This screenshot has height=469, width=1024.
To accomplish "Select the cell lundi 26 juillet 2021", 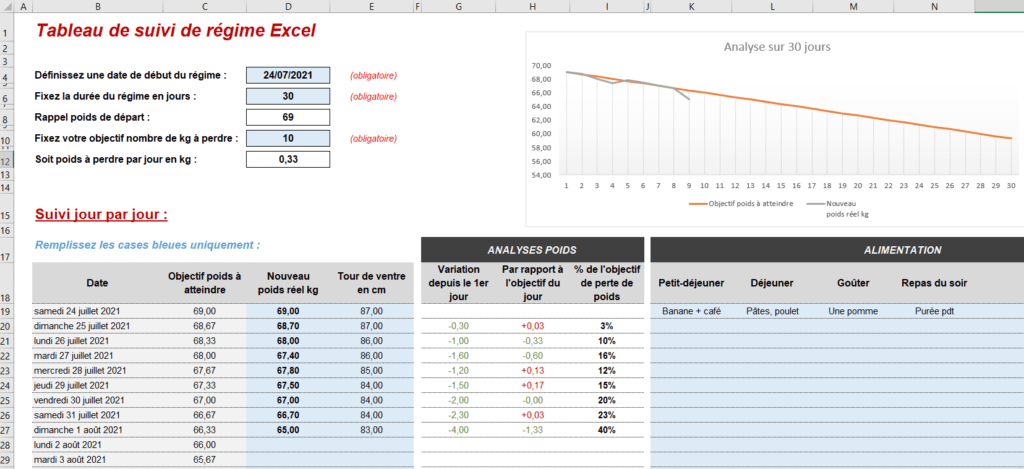I will 97,341.
